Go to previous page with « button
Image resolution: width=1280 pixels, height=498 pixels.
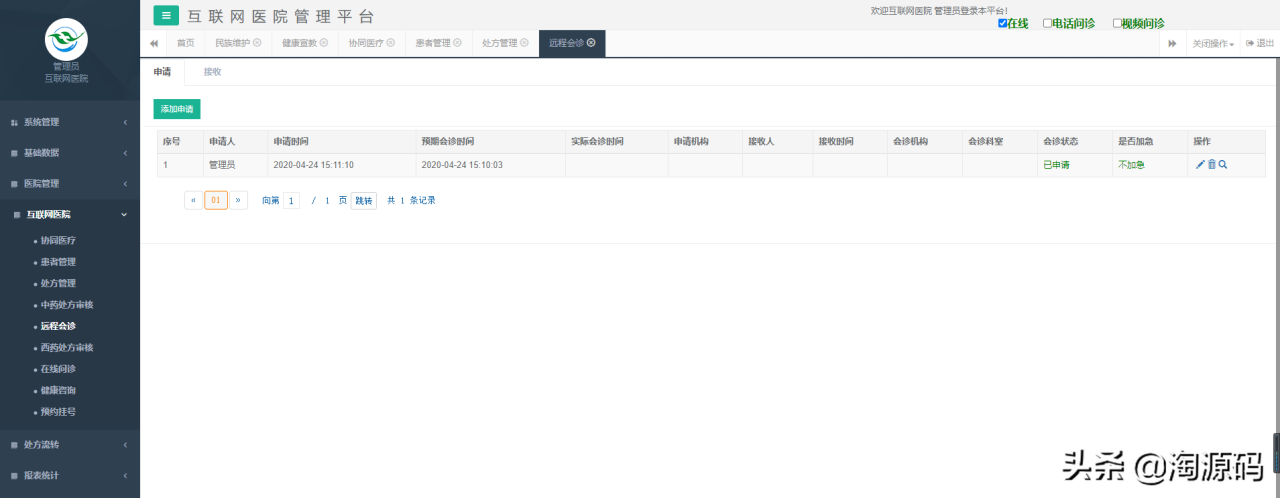tap(194, 200)
